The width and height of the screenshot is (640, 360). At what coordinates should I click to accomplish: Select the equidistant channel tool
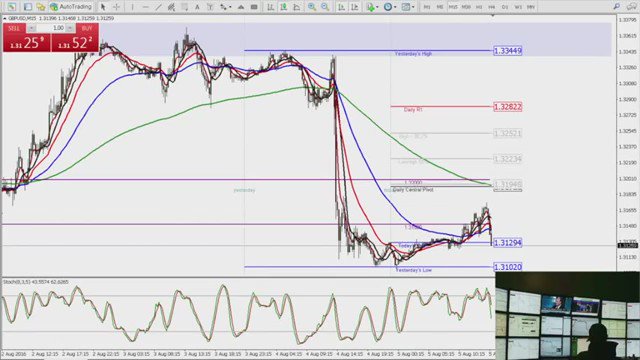click(171, 7)
